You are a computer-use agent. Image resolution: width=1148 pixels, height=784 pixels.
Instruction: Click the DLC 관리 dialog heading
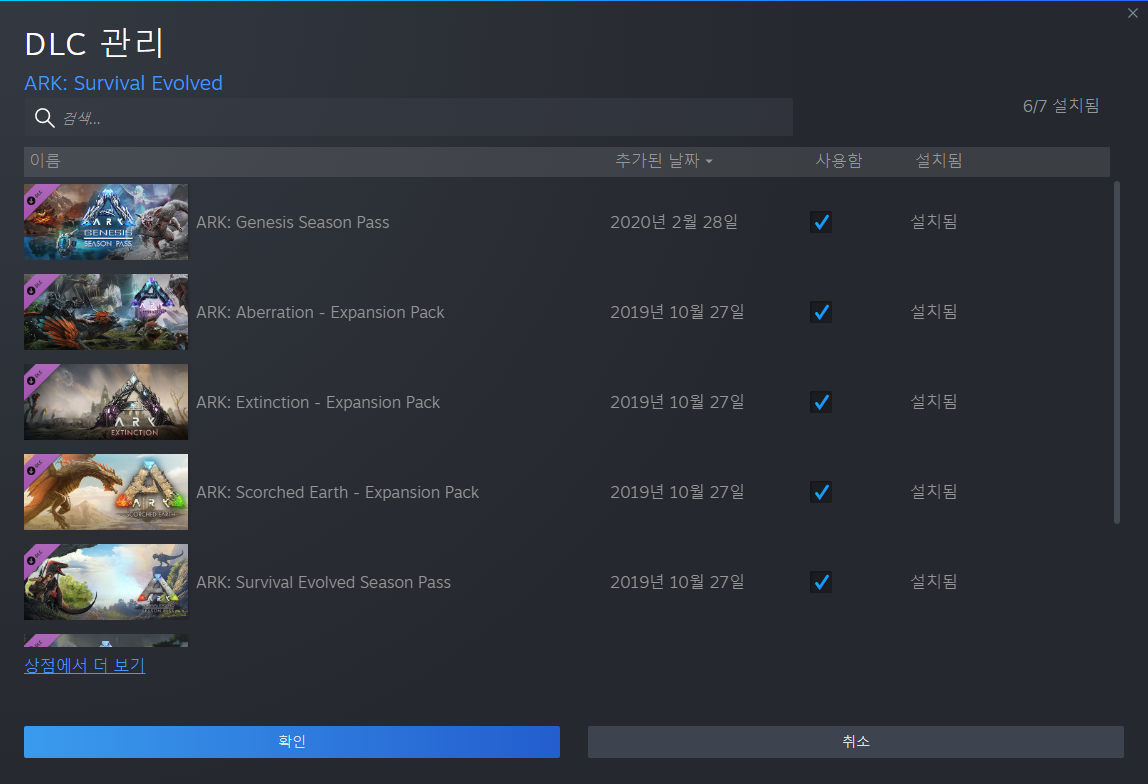[x=94, y=44]
